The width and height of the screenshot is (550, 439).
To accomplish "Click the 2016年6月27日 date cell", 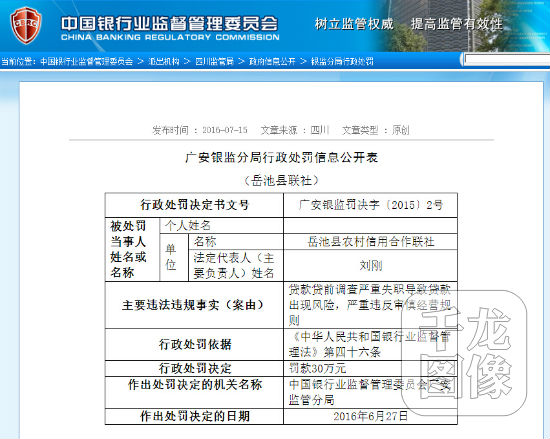I will tap(370, 416).
